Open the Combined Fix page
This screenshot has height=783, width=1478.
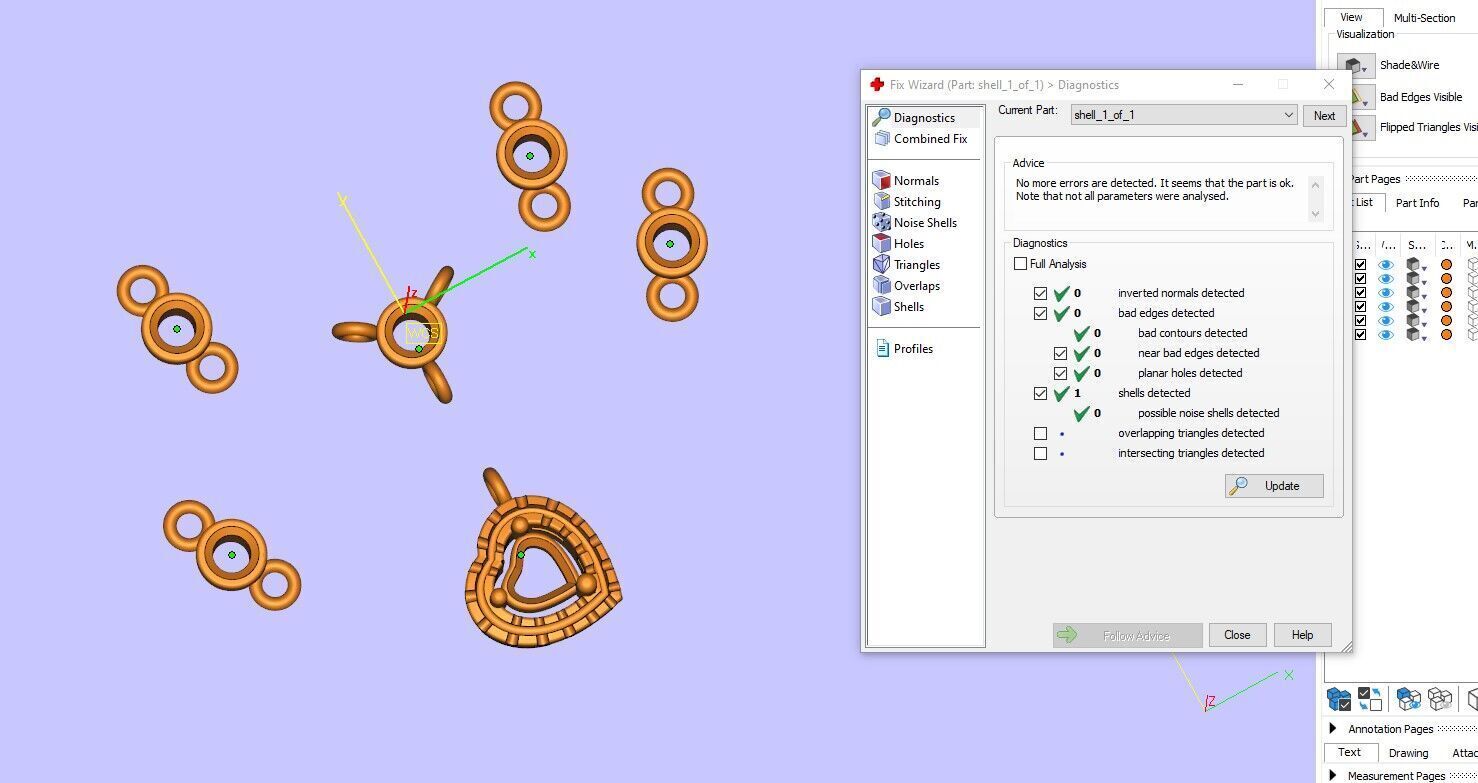[x=920, y=139]
